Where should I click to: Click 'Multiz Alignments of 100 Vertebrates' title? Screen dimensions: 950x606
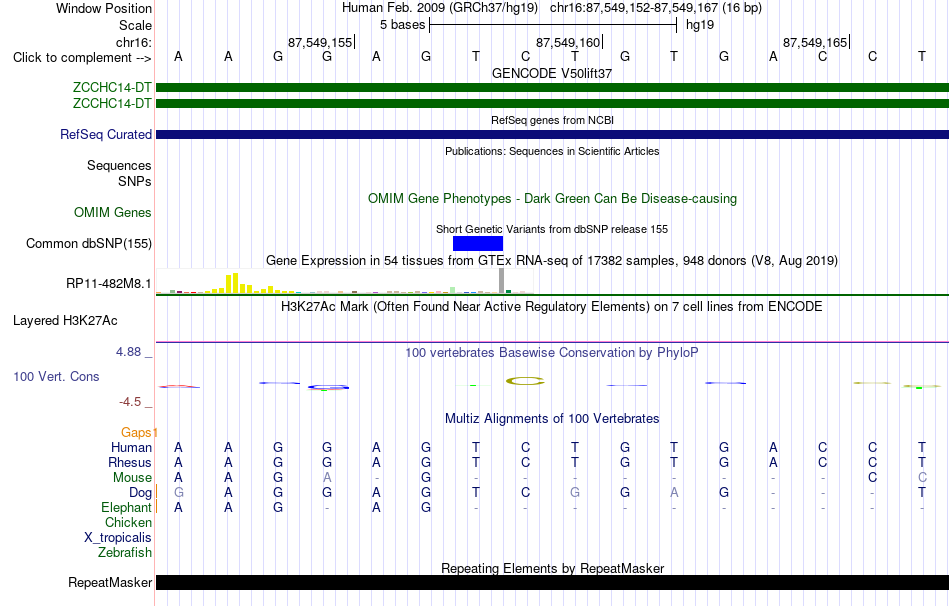click(x=552, y=419)
